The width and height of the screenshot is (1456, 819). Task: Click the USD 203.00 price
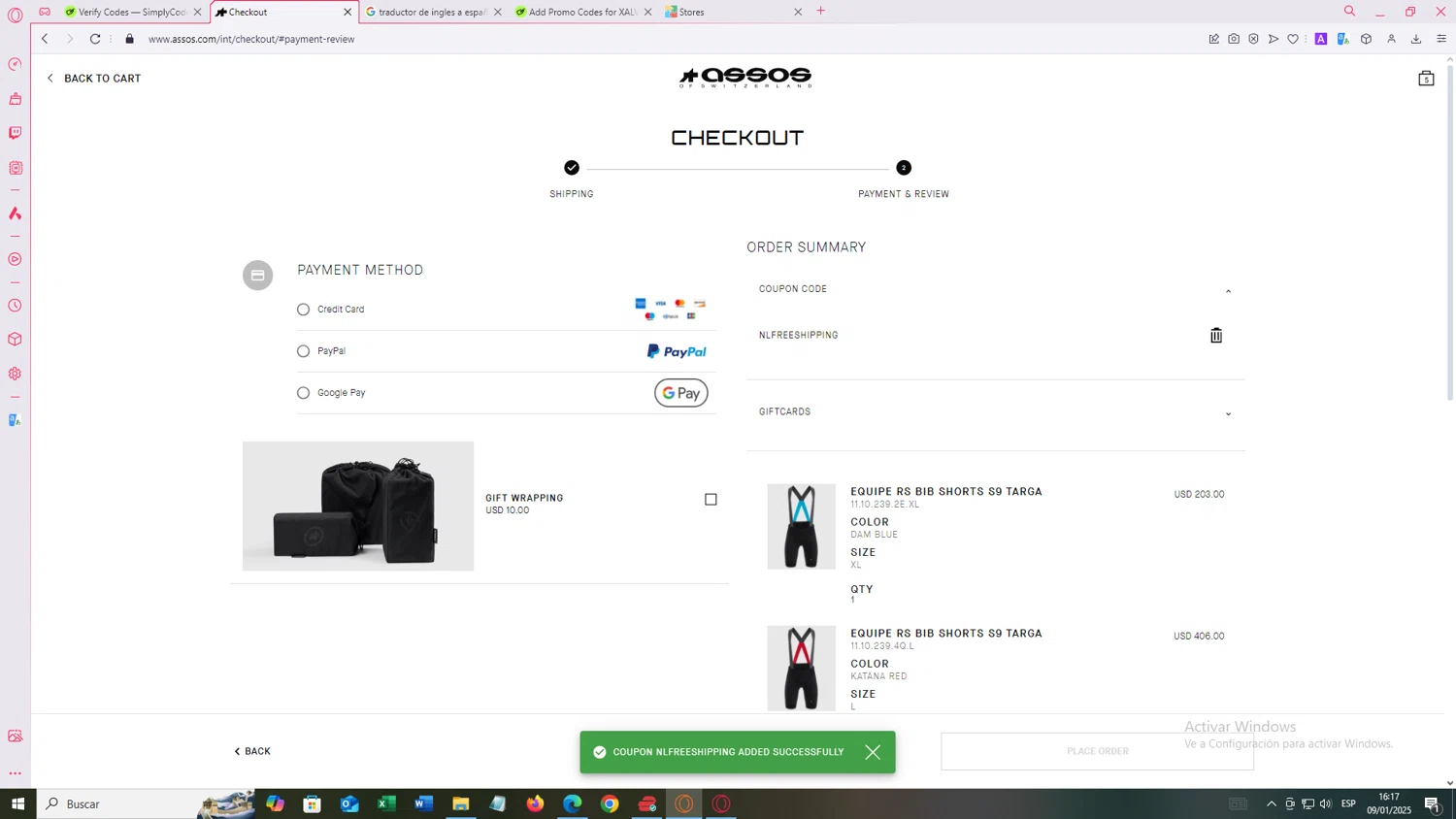click(x=1199, y=495)
